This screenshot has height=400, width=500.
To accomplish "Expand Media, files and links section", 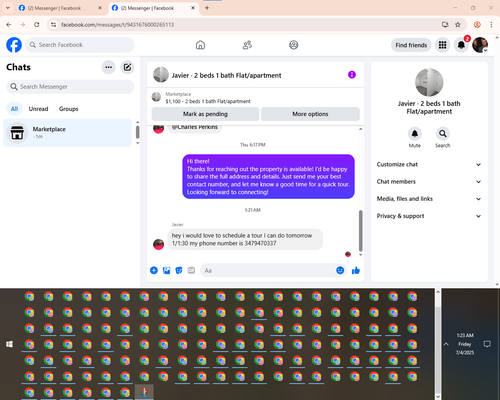I will click(429, 199).
